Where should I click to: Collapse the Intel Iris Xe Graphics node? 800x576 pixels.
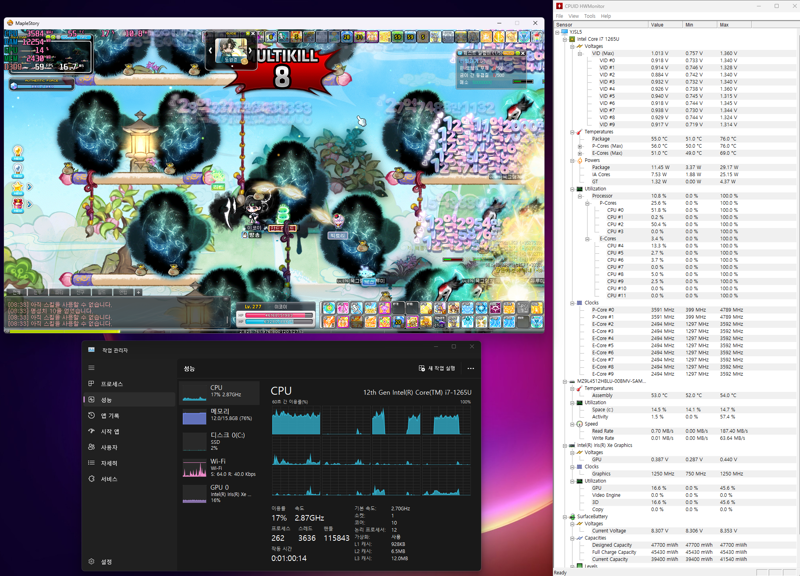tap(565, 445)
